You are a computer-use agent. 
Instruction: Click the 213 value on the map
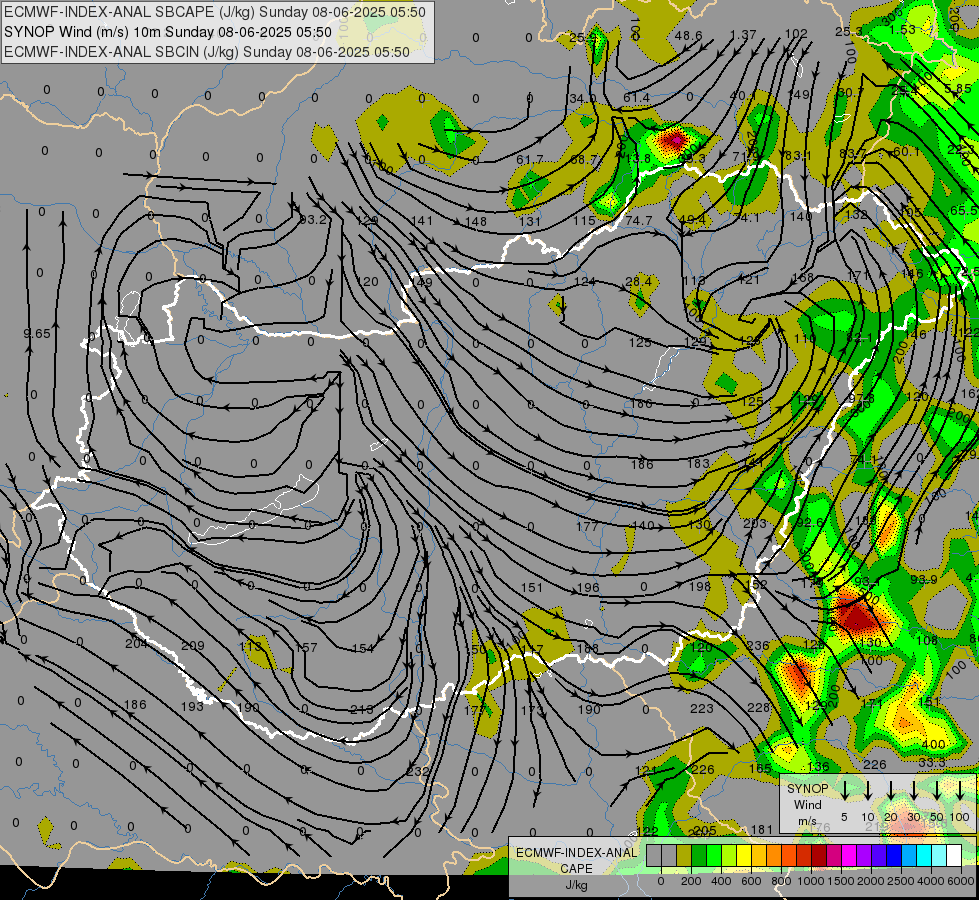pos(362,709)
